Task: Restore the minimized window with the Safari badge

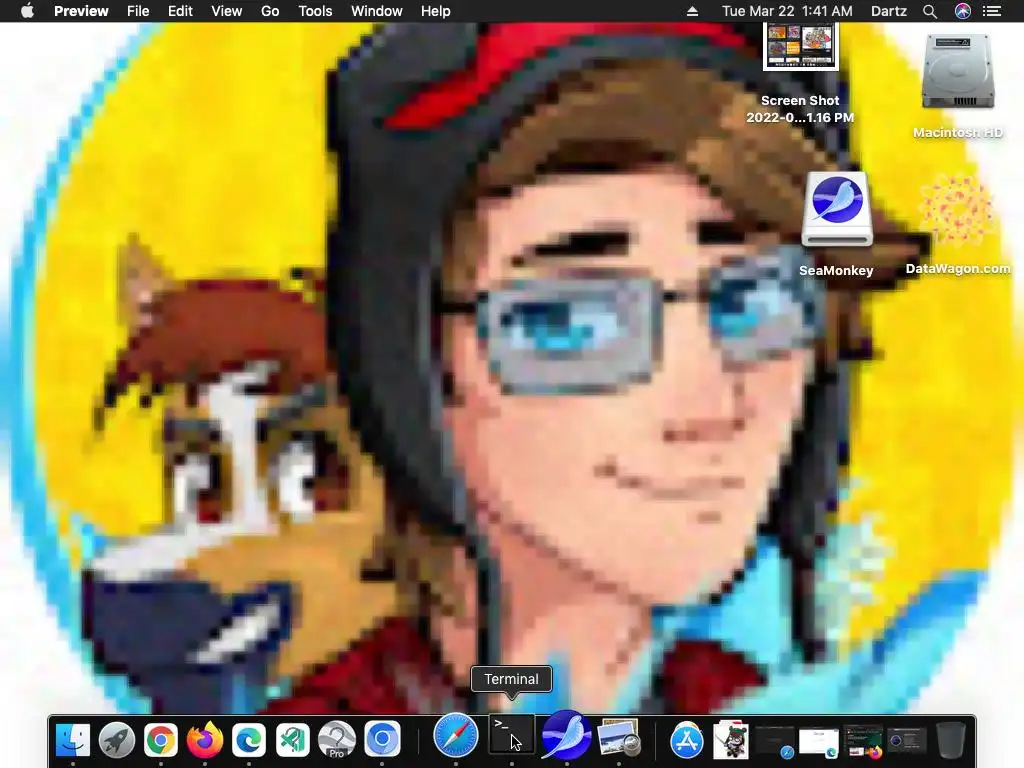Action: (x=775, y=742)
